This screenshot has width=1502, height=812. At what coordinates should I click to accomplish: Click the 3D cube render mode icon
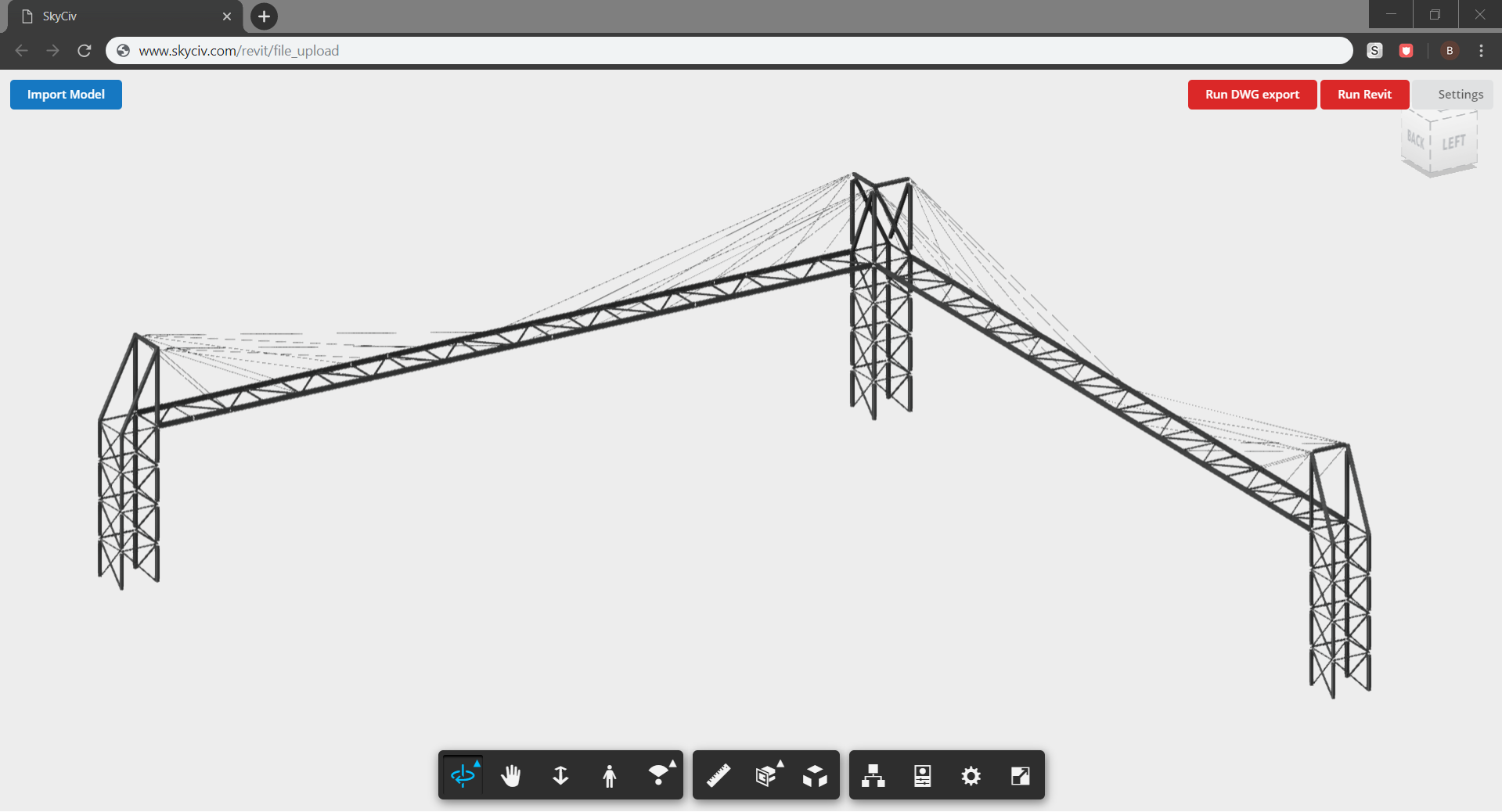click(814, 775)
